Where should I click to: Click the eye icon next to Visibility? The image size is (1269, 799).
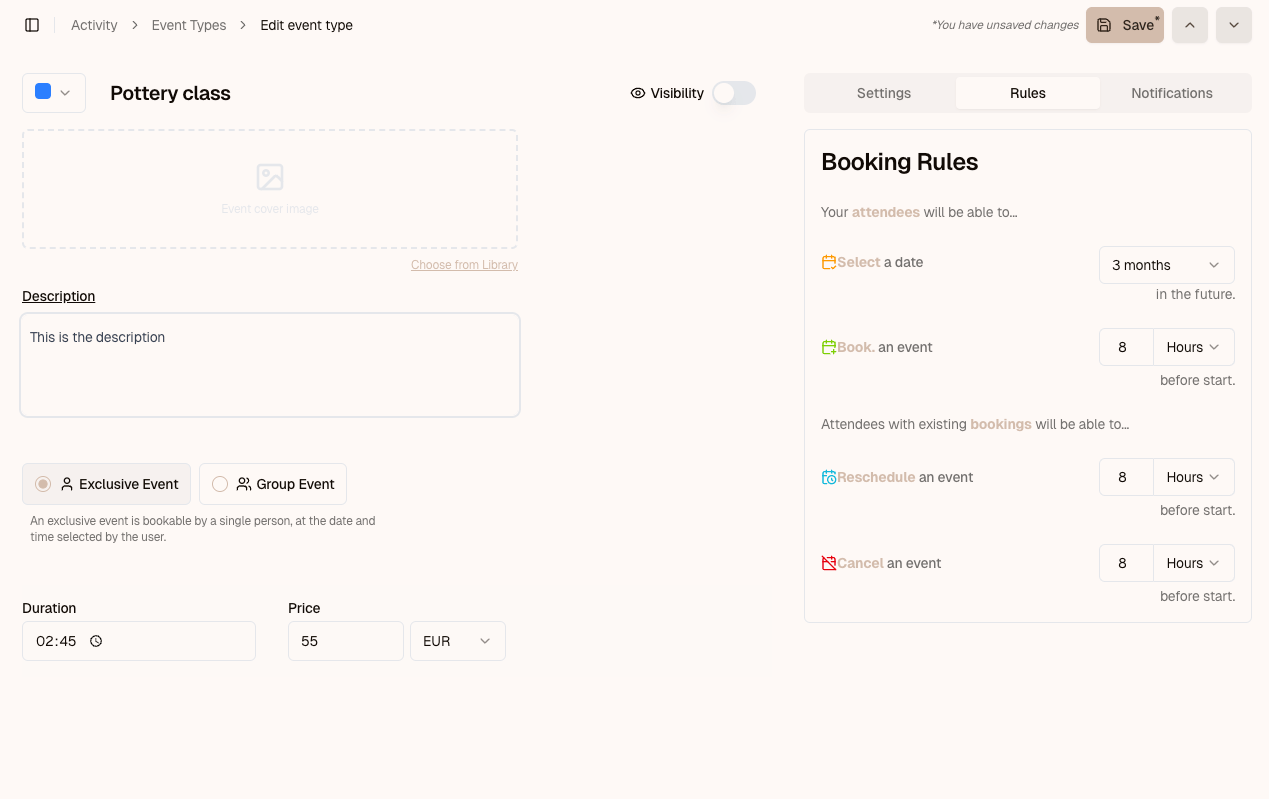click(x=638, y=93)
